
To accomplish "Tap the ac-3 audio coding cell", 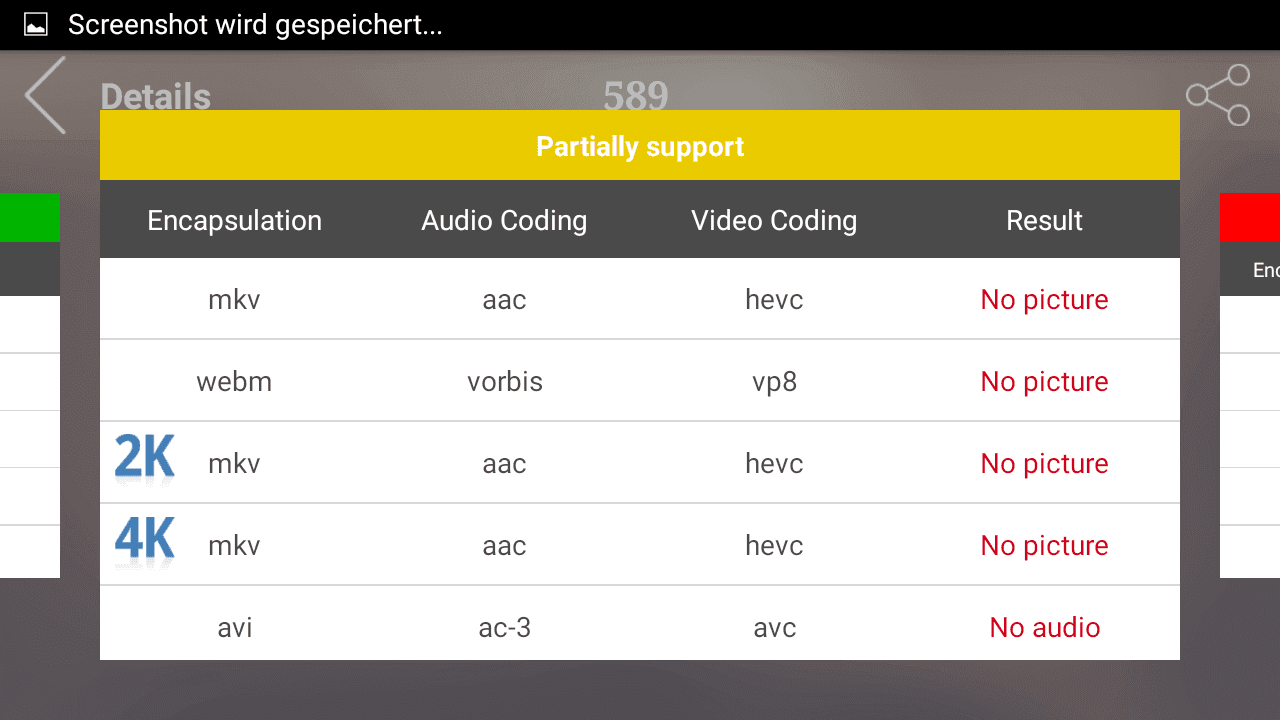I will [x=504, y=627].
